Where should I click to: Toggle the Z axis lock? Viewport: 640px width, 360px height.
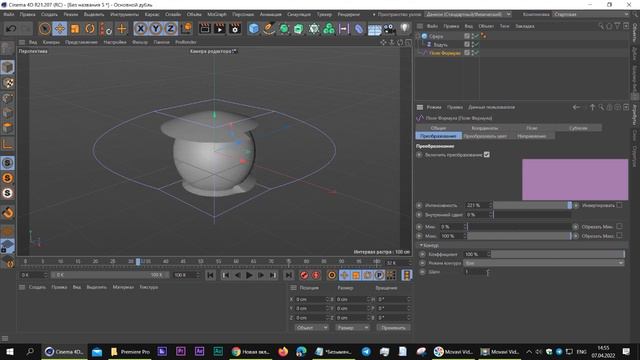[x=171, y=29]
